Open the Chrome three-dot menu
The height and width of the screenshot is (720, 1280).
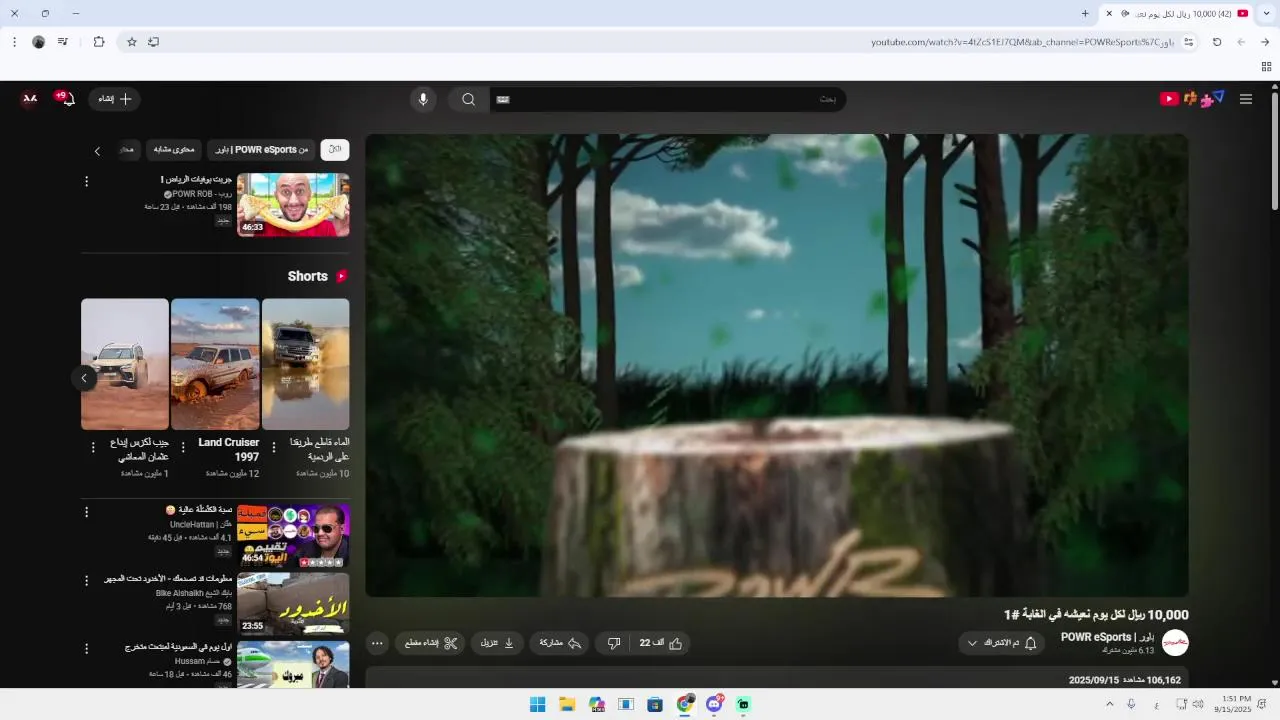(x=14, y=42)
